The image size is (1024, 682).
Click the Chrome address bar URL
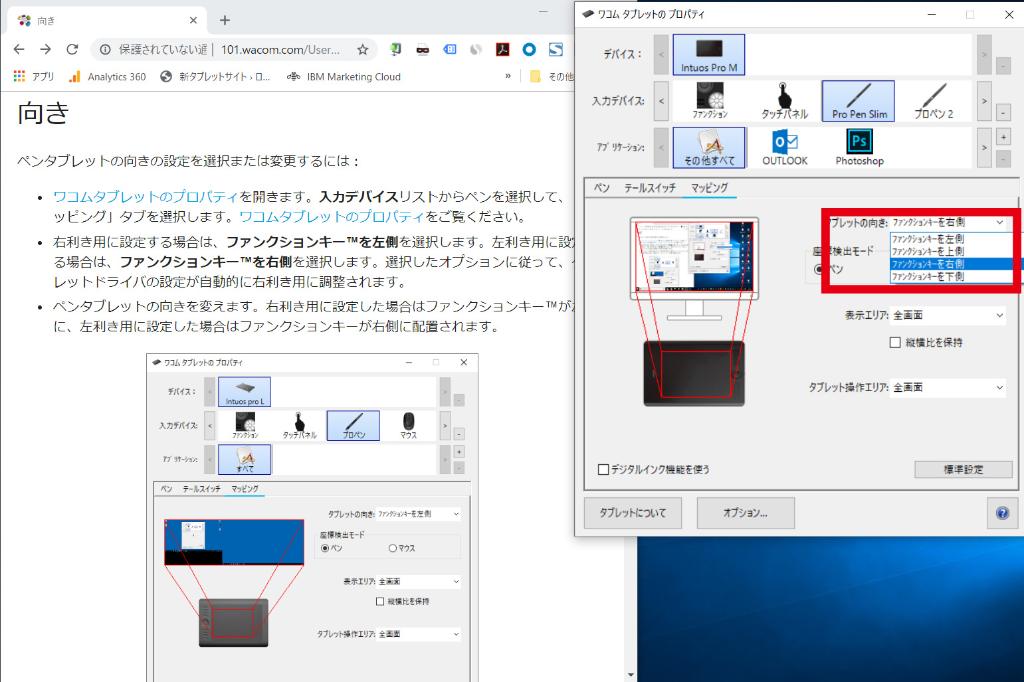(x=280, y=49)
